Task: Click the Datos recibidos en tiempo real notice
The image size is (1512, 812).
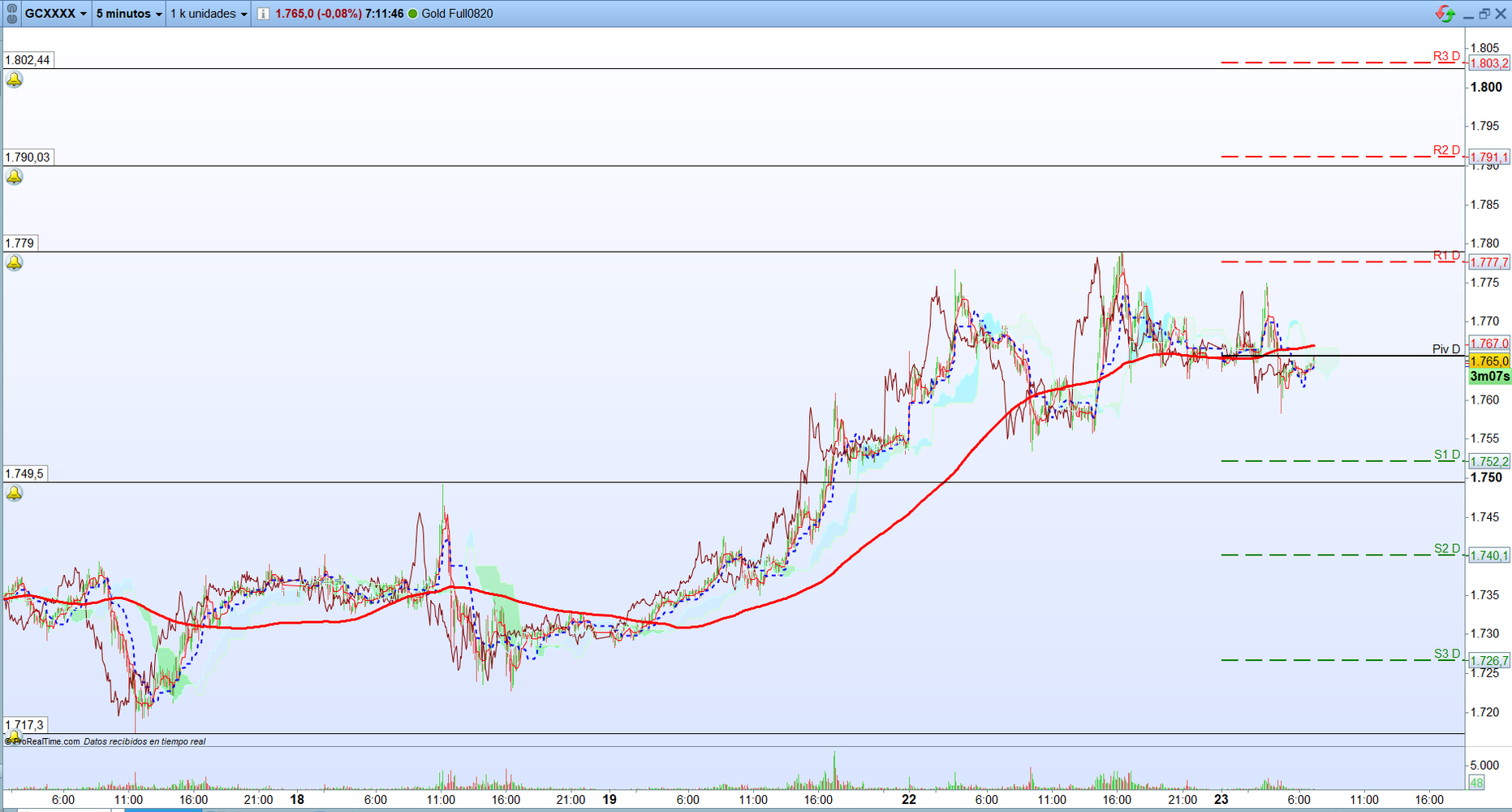Action: (144, 741)
